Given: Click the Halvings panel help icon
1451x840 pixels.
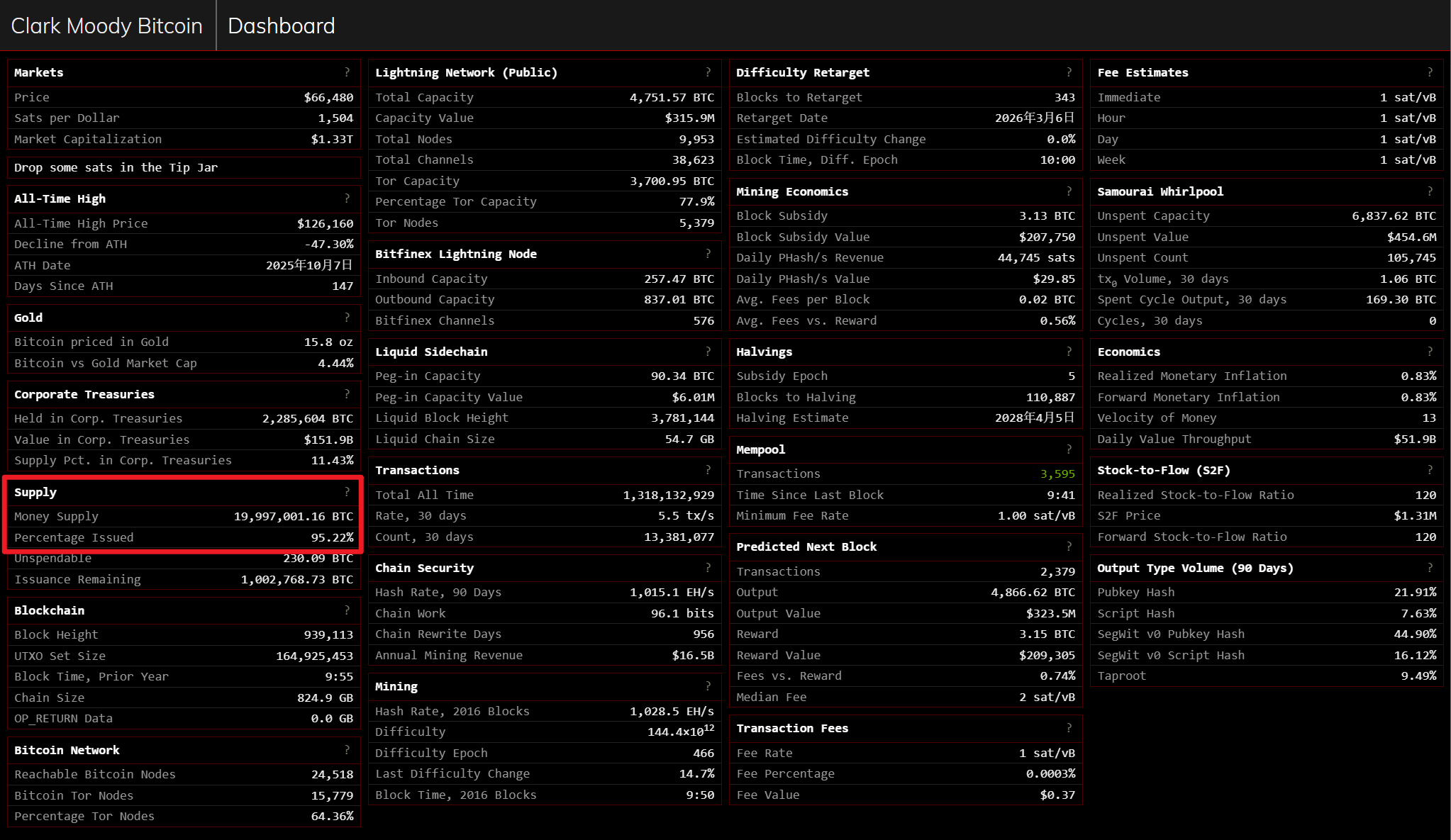Looking at the screenshot, I should click(x=1069, y=352).
